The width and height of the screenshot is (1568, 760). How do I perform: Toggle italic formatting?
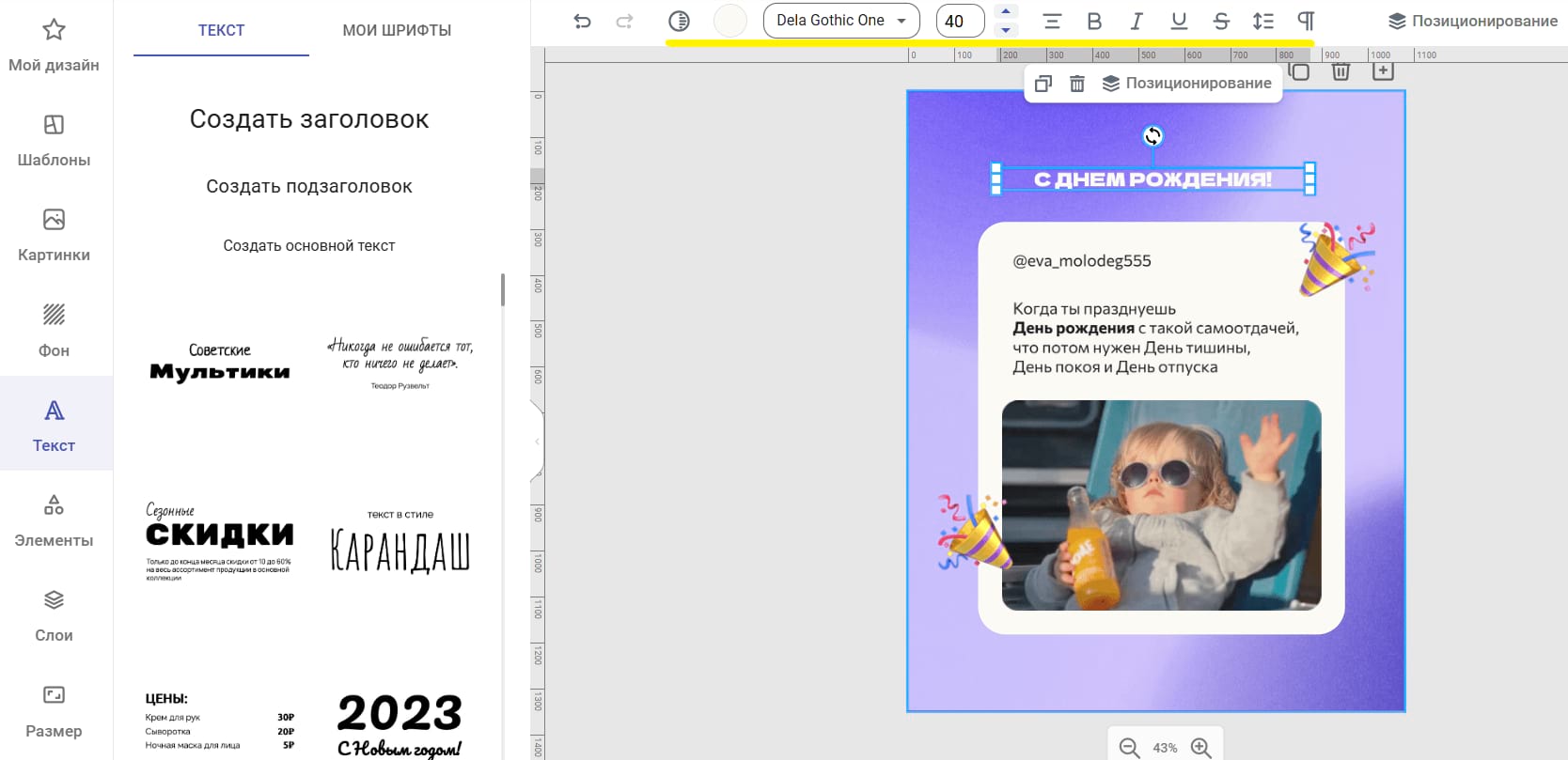[x=1137, y=21]
